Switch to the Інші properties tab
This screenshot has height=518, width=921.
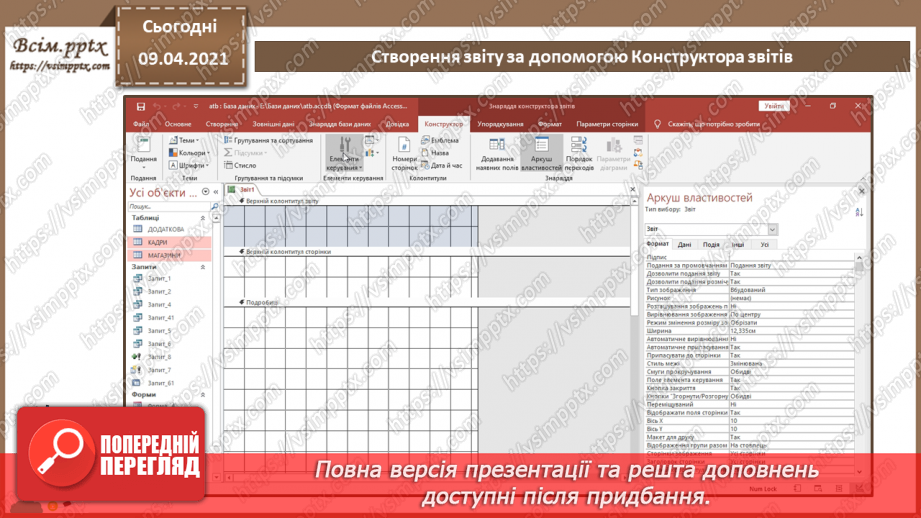coord(738,244)
